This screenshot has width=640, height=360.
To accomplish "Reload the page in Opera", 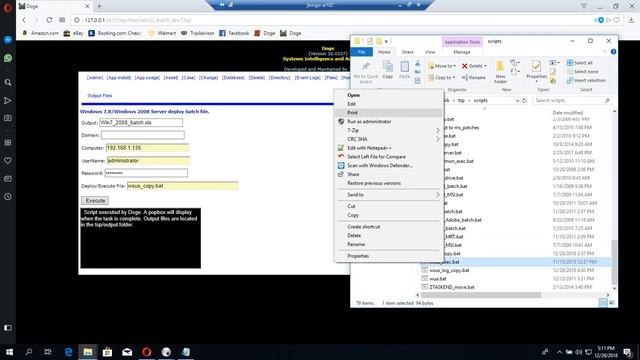I will click(49, 20).
